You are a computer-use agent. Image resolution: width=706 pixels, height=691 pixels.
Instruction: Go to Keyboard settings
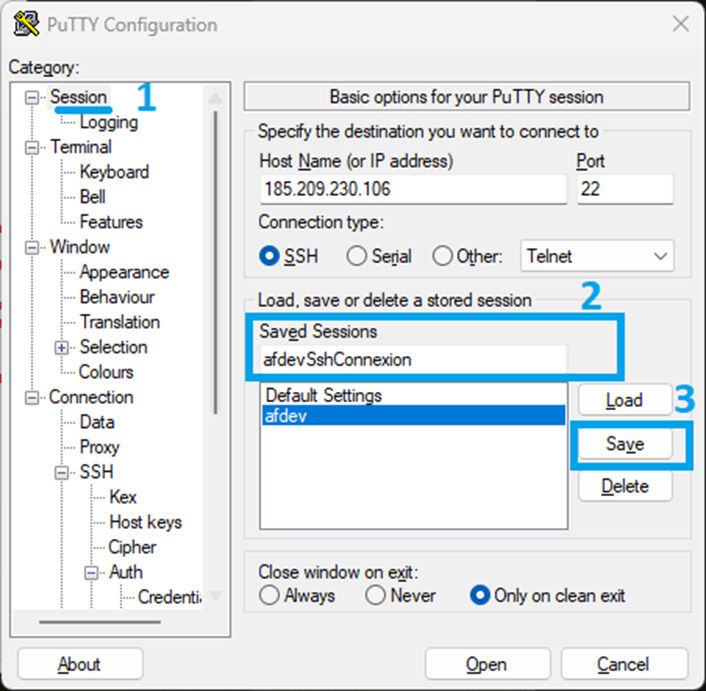tap(114, 172)
